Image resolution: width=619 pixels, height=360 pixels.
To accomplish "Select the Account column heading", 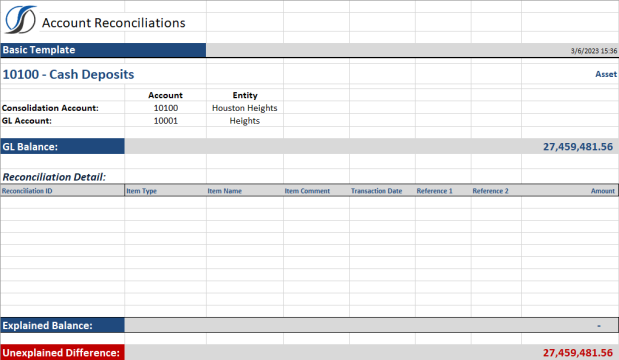I will click(165, 95).
